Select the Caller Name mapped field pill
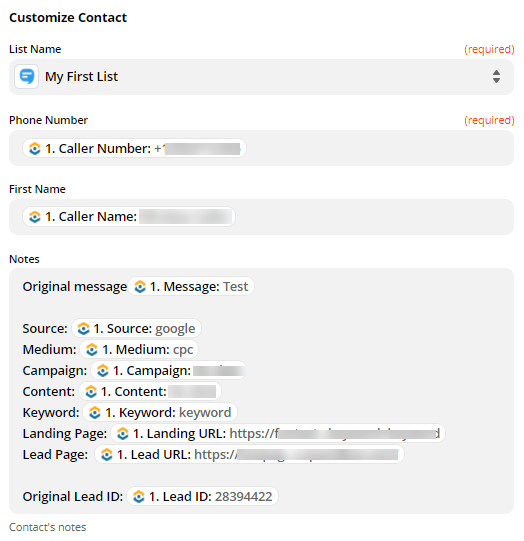 click(129, 217)
